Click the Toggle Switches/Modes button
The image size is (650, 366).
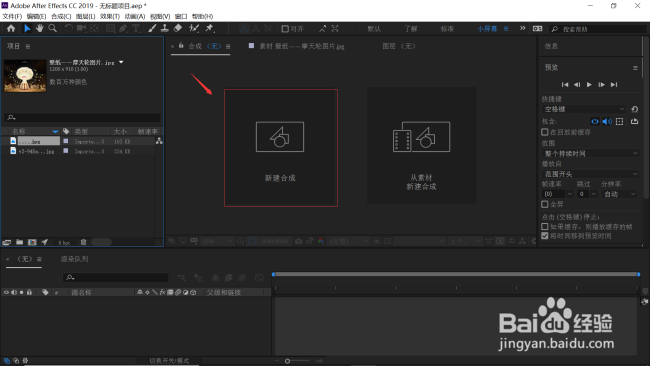coord(169,361)
